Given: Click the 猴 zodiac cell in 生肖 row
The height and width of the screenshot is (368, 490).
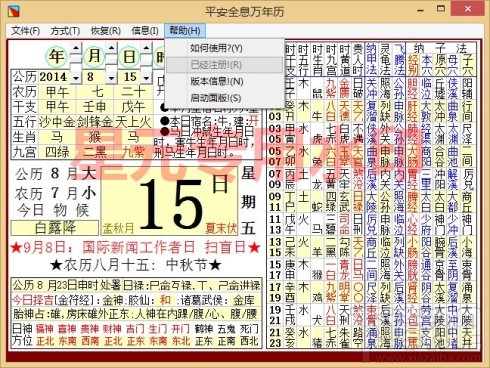Looking at the screenshot, I should [95, 137].
